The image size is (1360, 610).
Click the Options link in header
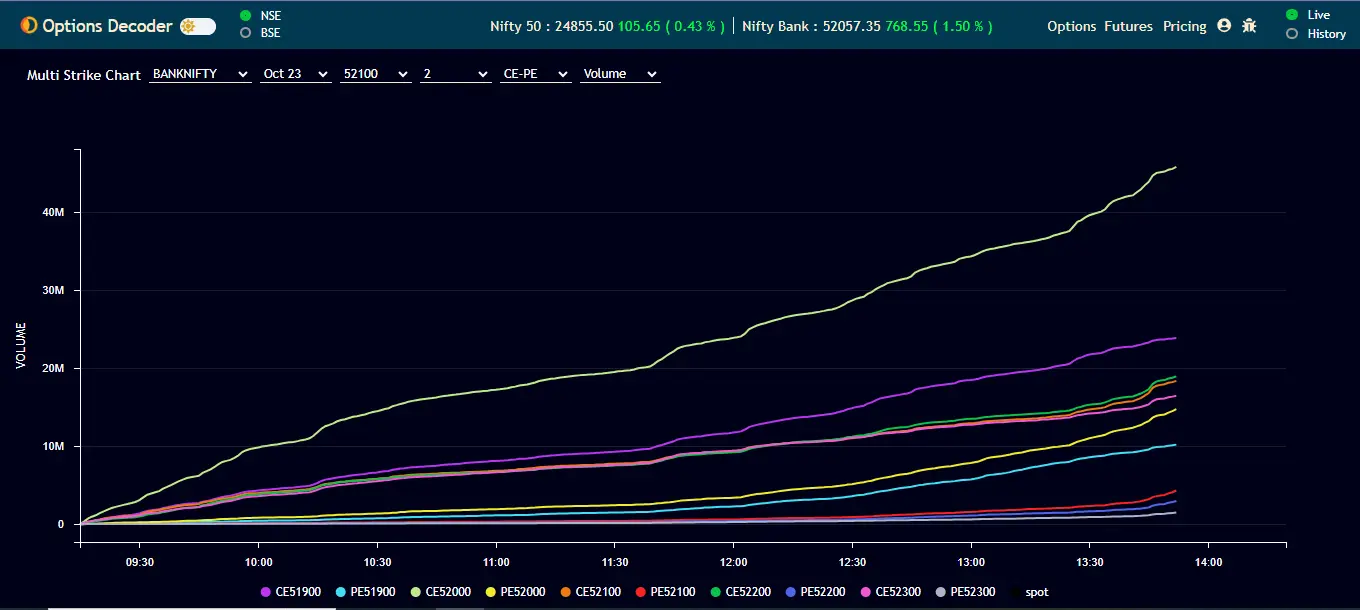coord(1071,26)
